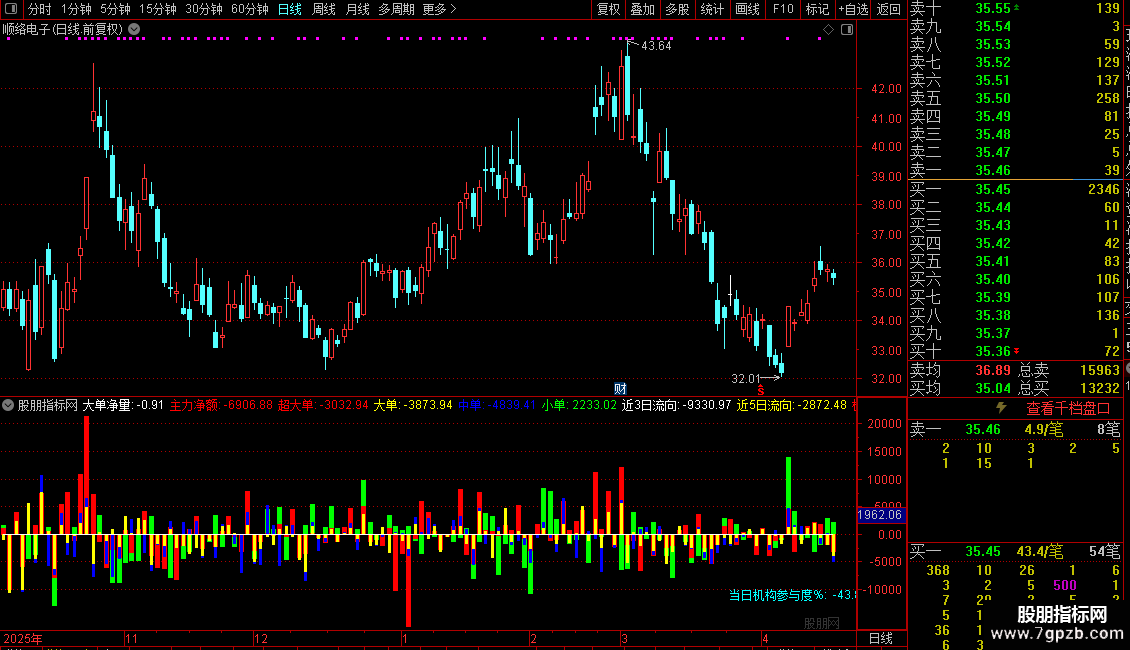1130x650 pixels.
Task: Select the 60分钟 period
Action: (249, 9)
